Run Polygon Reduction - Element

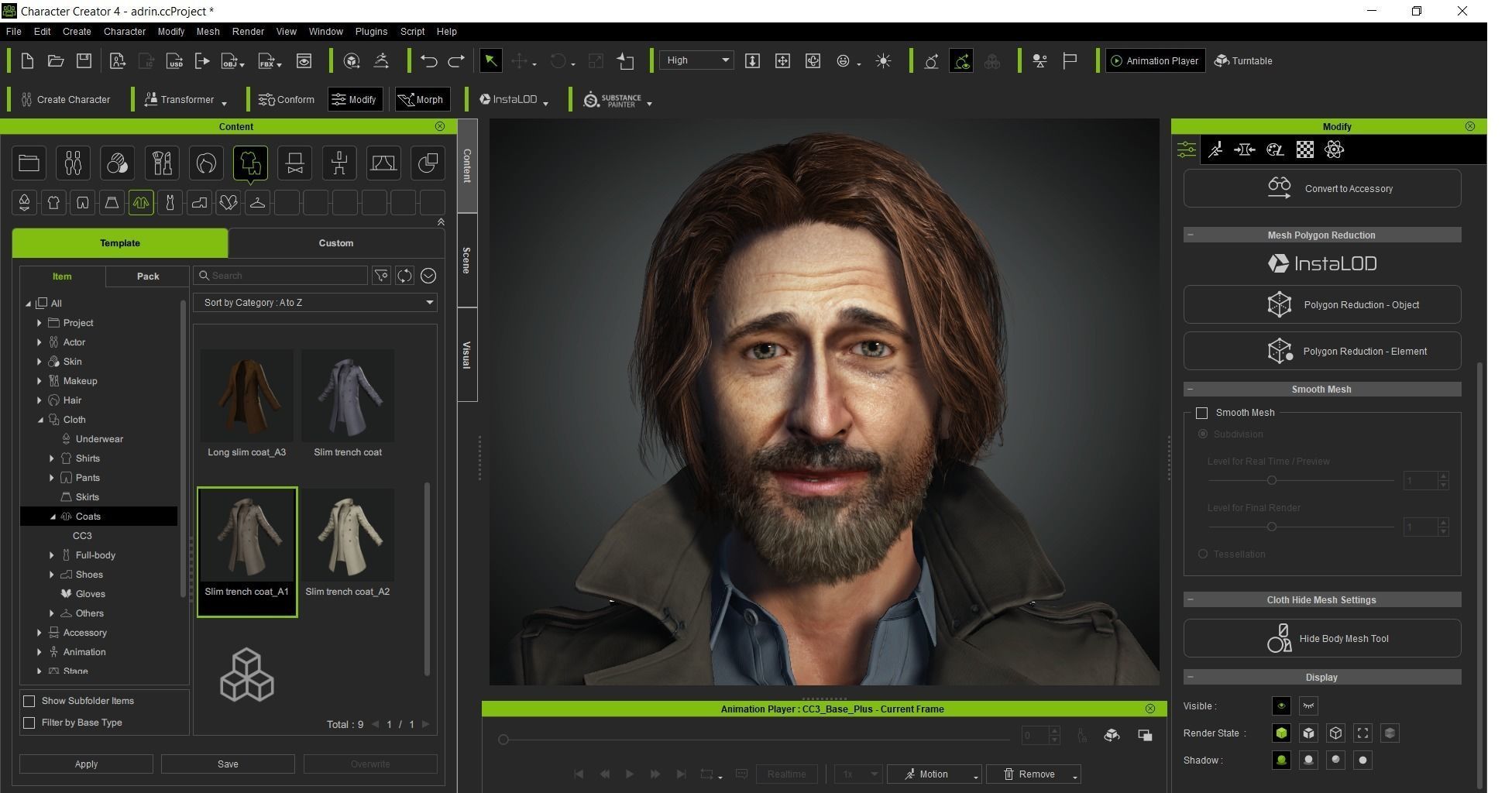tap(1322, 351)
